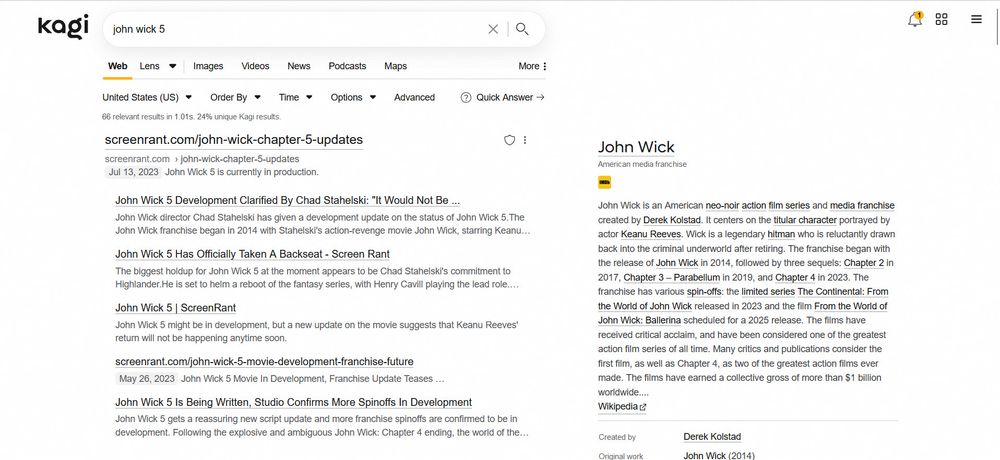The width and height of the screenshot is (1000, 460).
Task: Open the hamburger menu
Action: 976,19
